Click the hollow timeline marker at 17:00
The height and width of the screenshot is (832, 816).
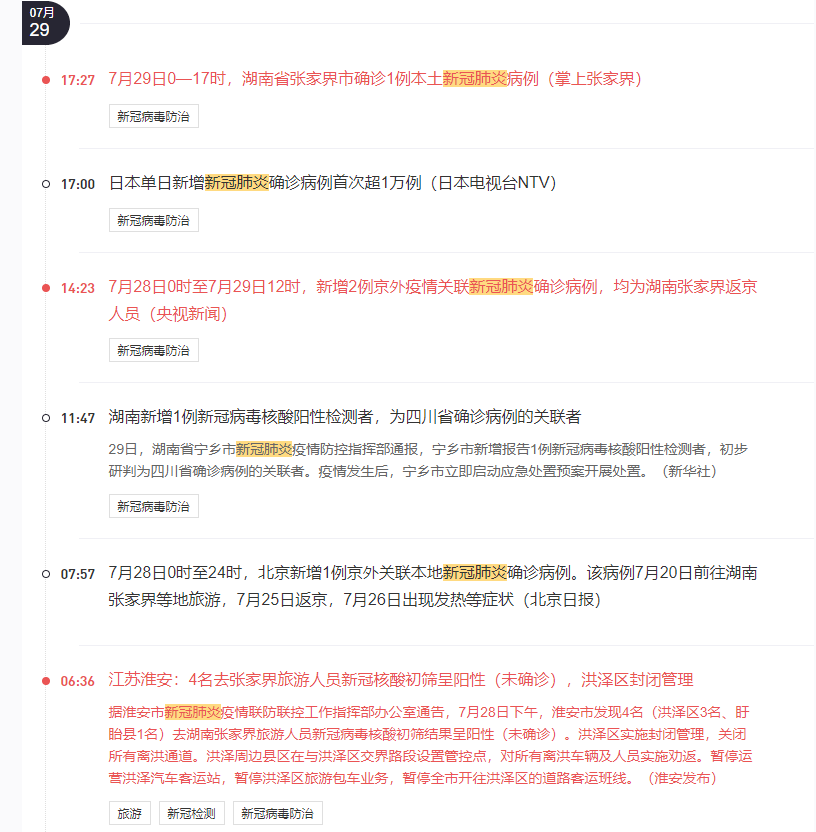[x=46, y=184]
